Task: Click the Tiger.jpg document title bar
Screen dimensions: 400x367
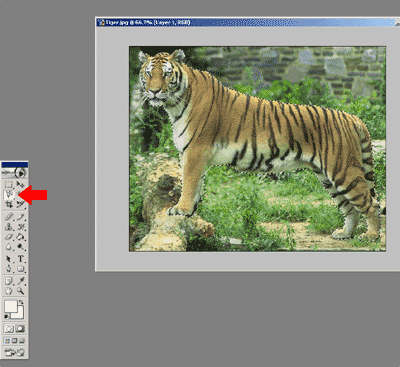Action: coord(248,22)
